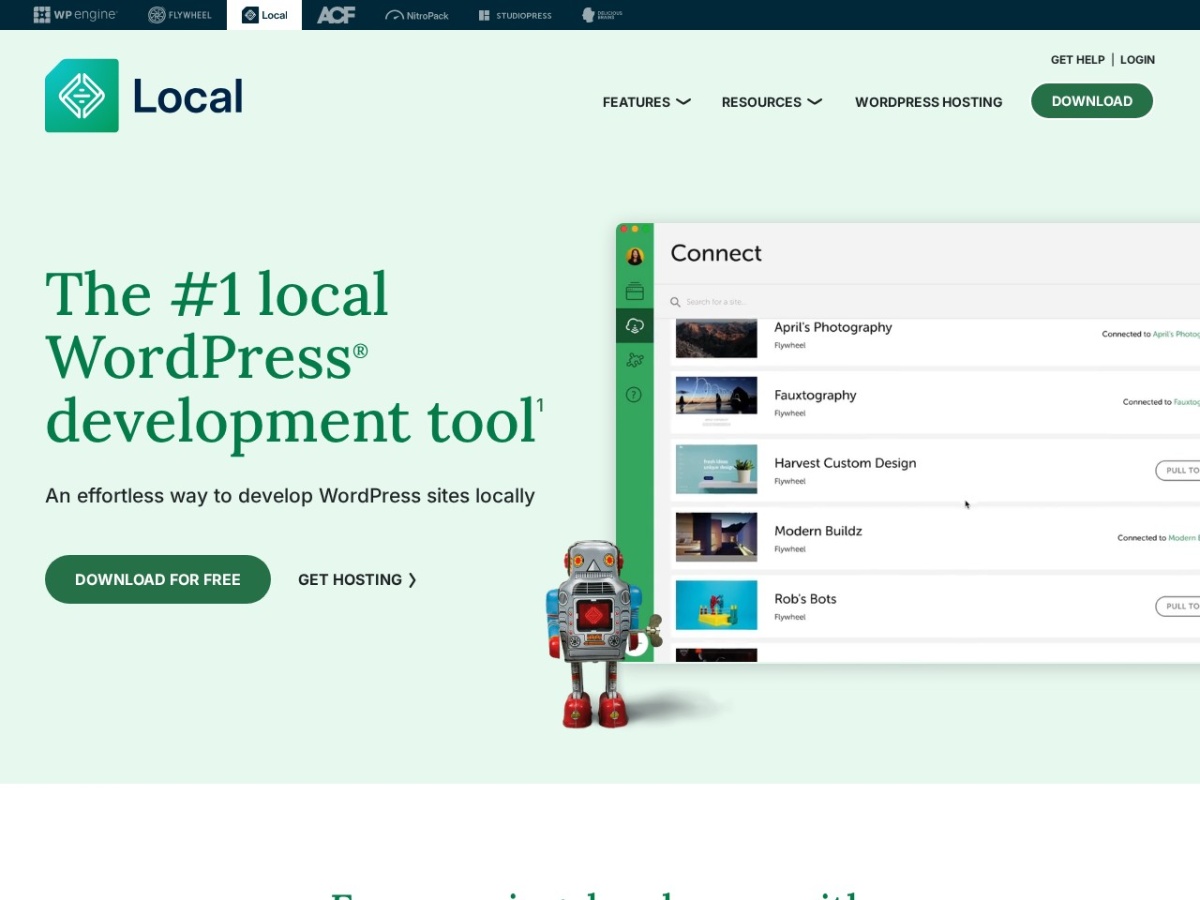The image size is (1200, 900).
Task: Click the user avatar in the app sidebar
Action: (635, 256)
